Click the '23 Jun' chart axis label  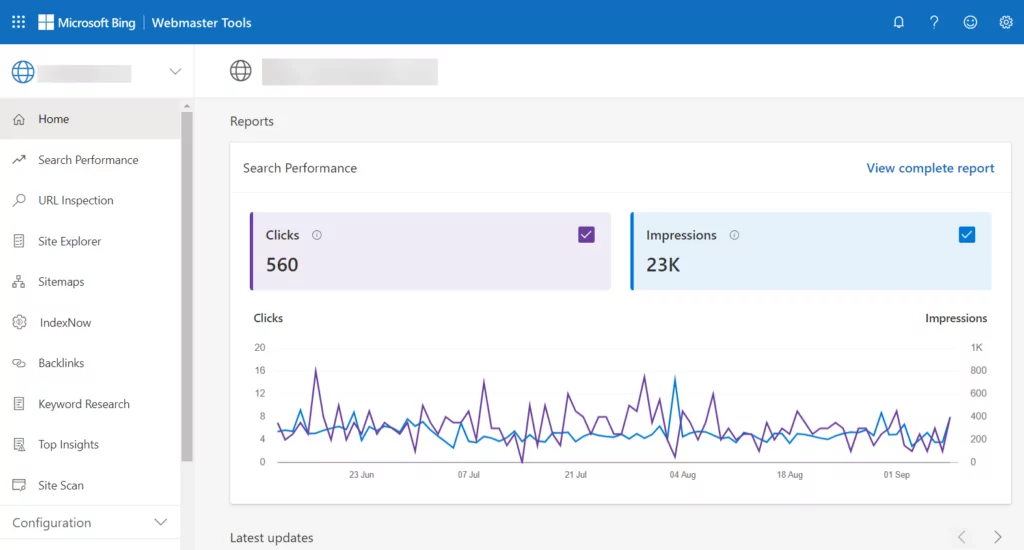tap(361, 475)
